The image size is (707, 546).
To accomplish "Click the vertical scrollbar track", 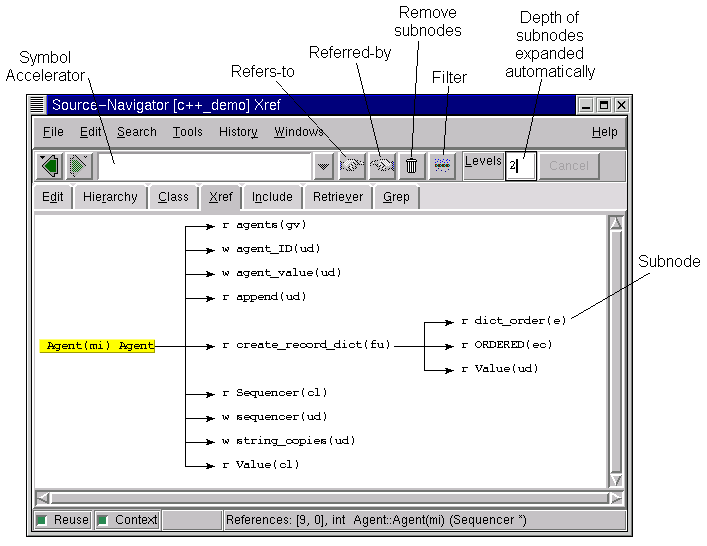I will coord(616,352).
